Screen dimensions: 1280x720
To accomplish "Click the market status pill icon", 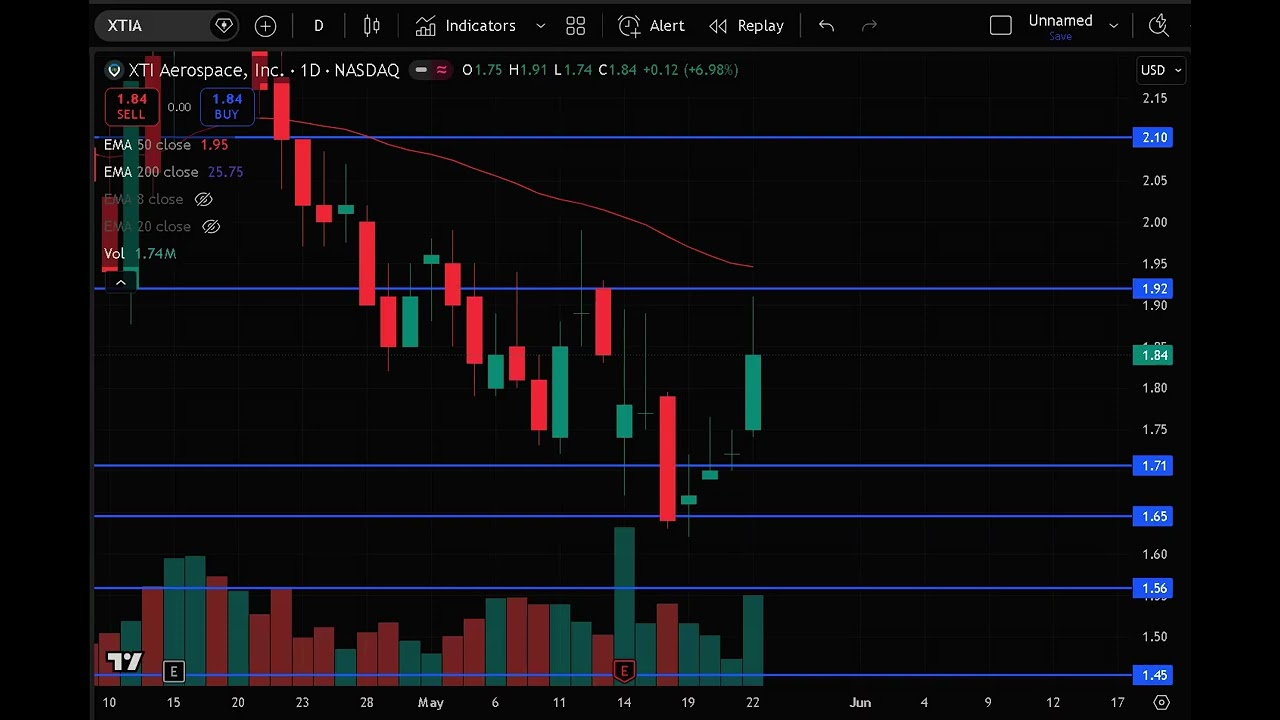I will pos(431,70).
